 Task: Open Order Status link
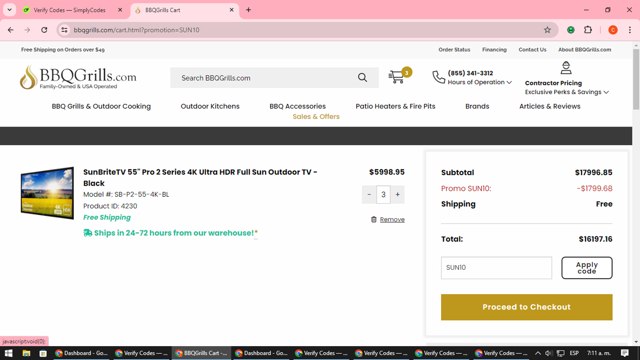pyautogui.click(x=454, y=49)
